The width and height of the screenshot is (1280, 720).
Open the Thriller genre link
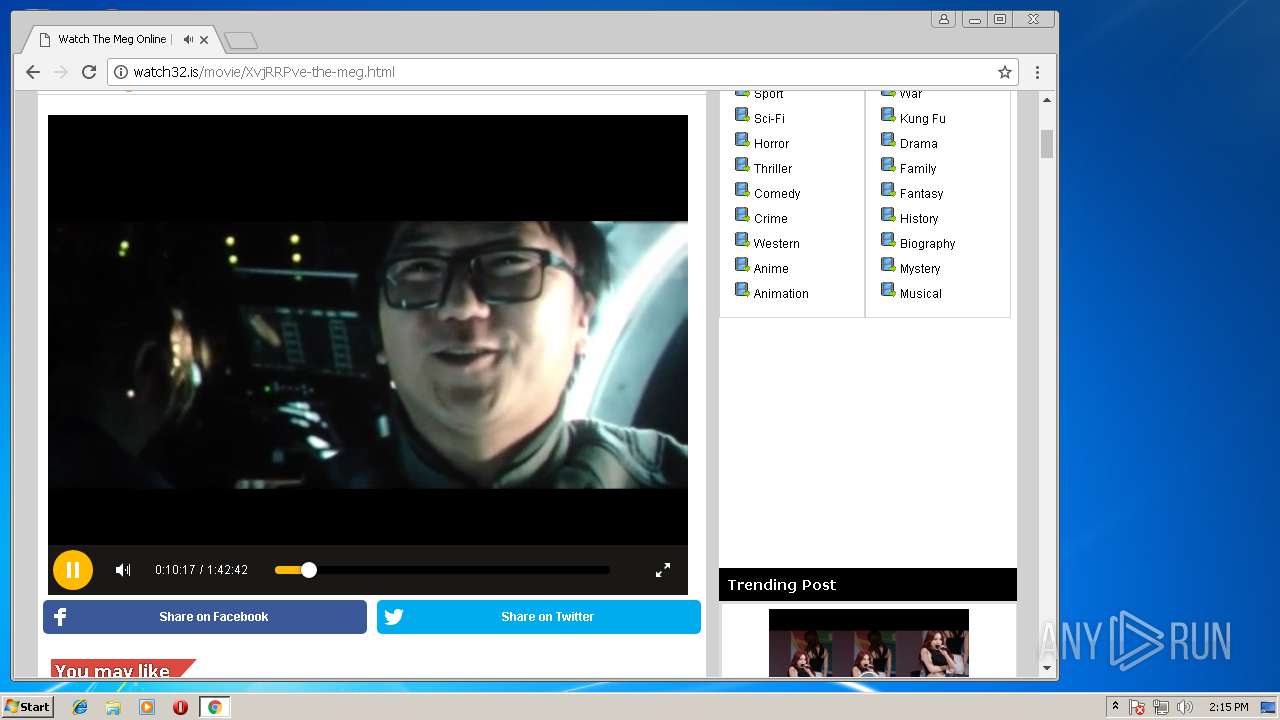(773, 168)
